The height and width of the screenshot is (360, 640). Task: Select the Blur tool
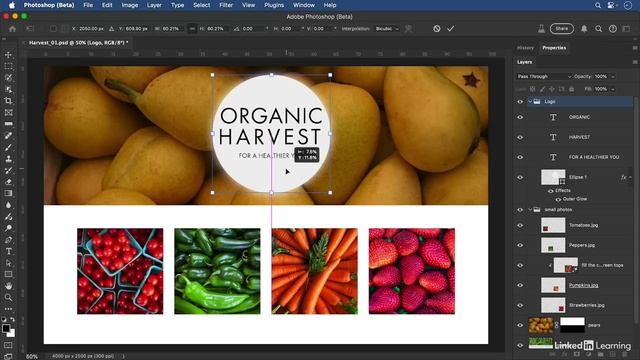click(x=8, y=205)
